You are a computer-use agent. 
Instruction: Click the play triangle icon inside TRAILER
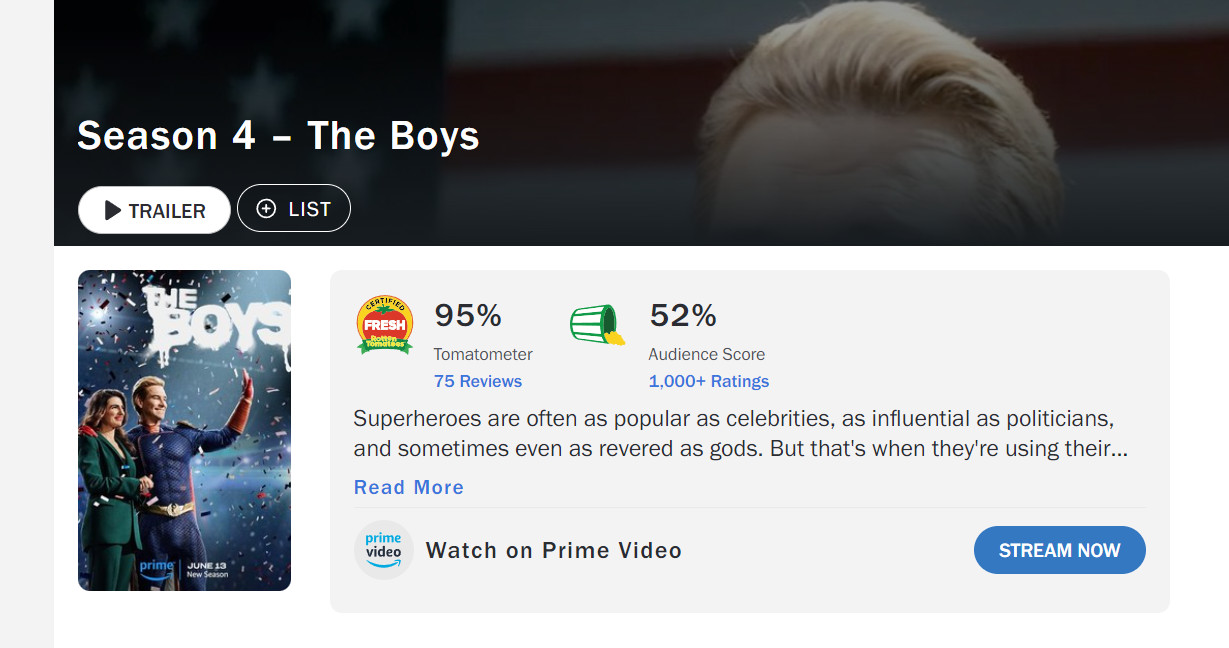click(113, 211)
